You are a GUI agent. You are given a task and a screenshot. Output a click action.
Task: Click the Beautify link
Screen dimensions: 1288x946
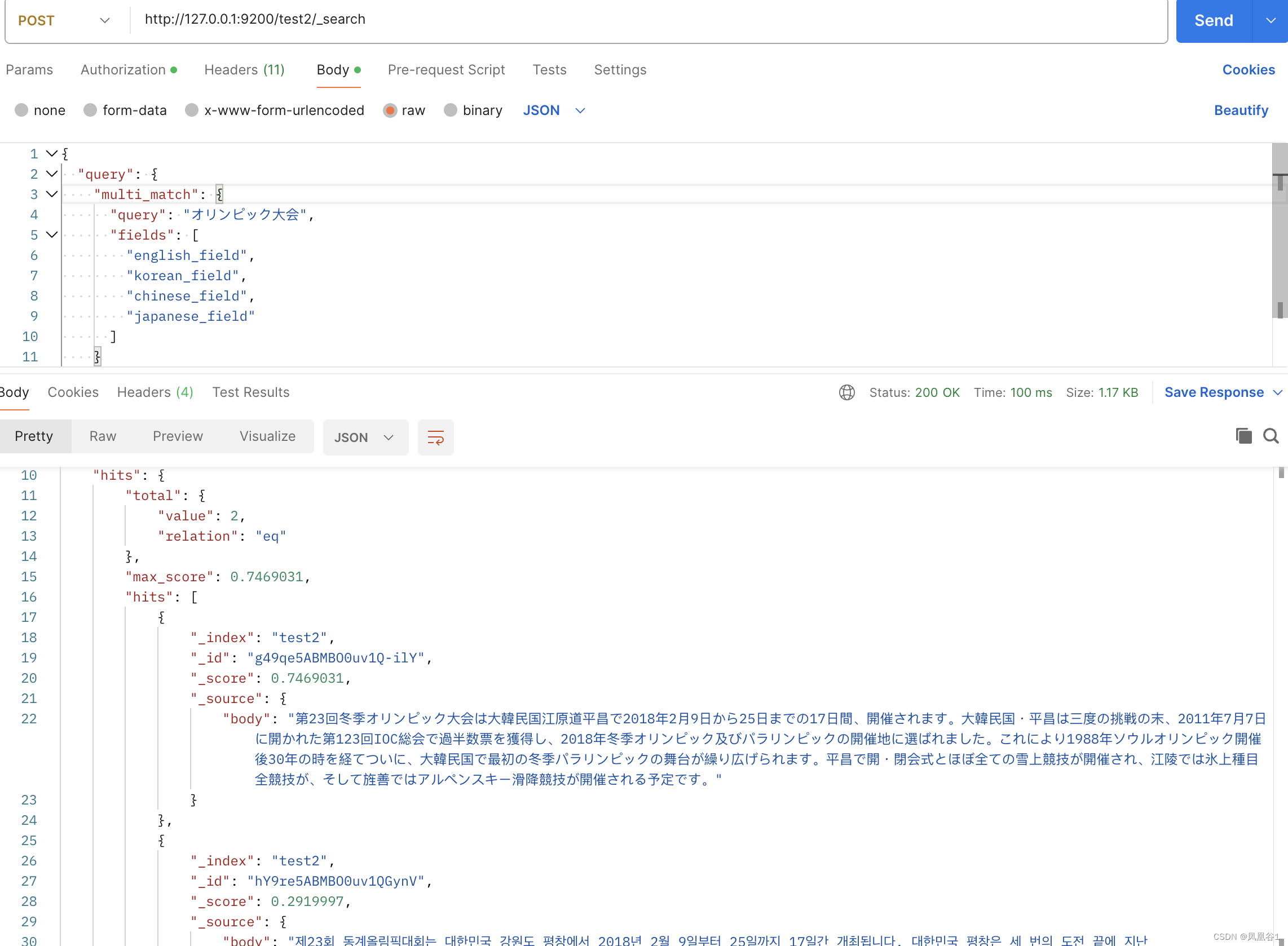(x=1241, y=110)
